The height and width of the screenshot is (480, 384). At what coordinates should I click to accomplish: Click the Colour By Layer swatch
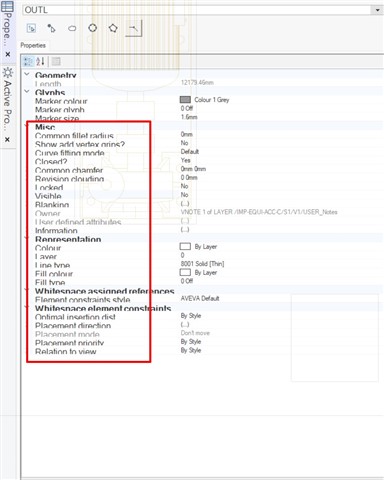click(x=185, y=246)
